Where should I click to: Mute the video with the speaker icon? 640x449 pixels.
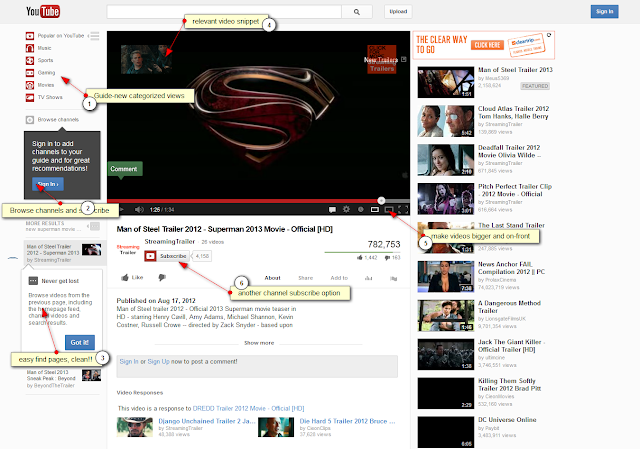point(139,209)
